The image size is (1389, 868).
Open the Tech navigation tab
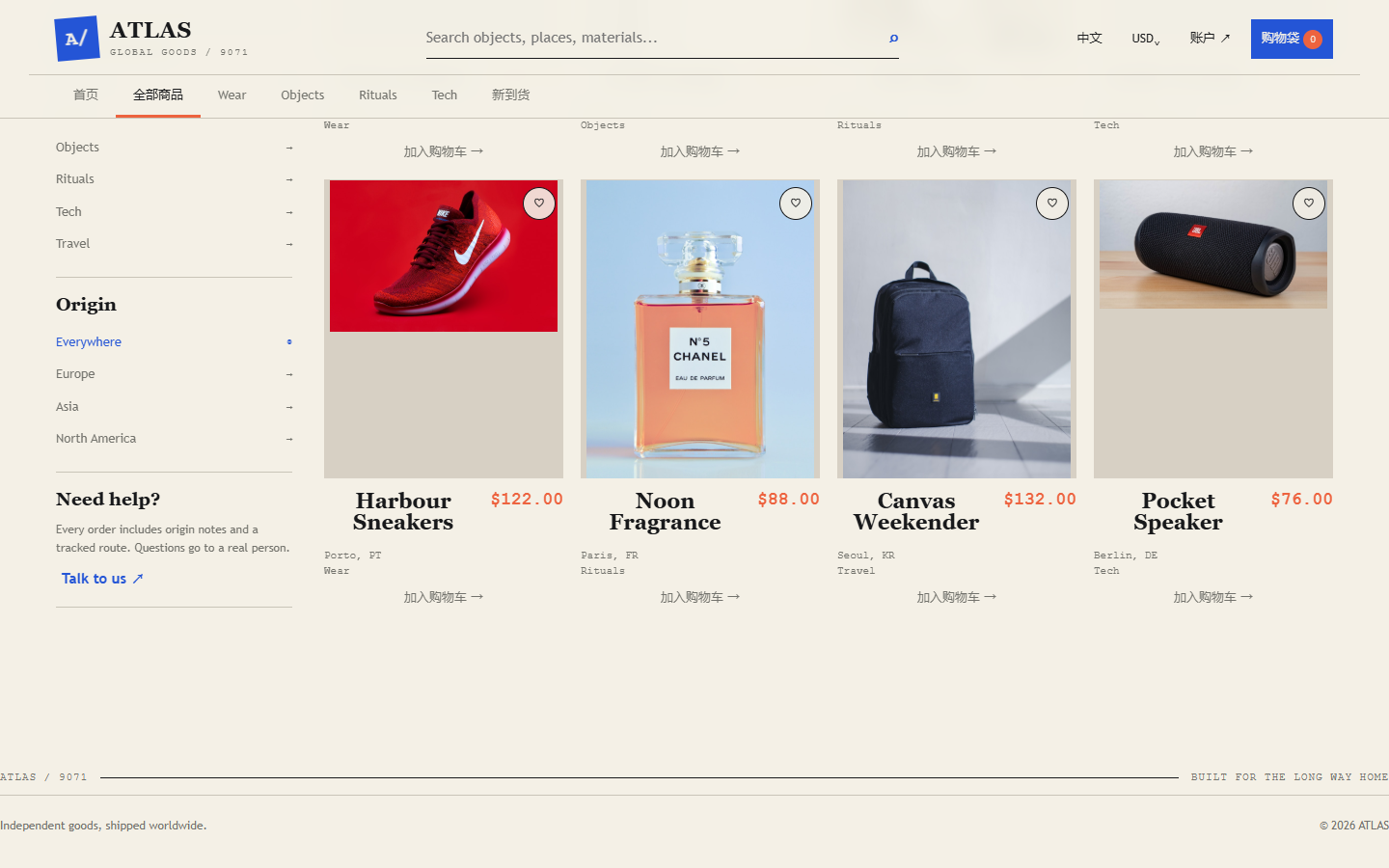coord(445,95)
